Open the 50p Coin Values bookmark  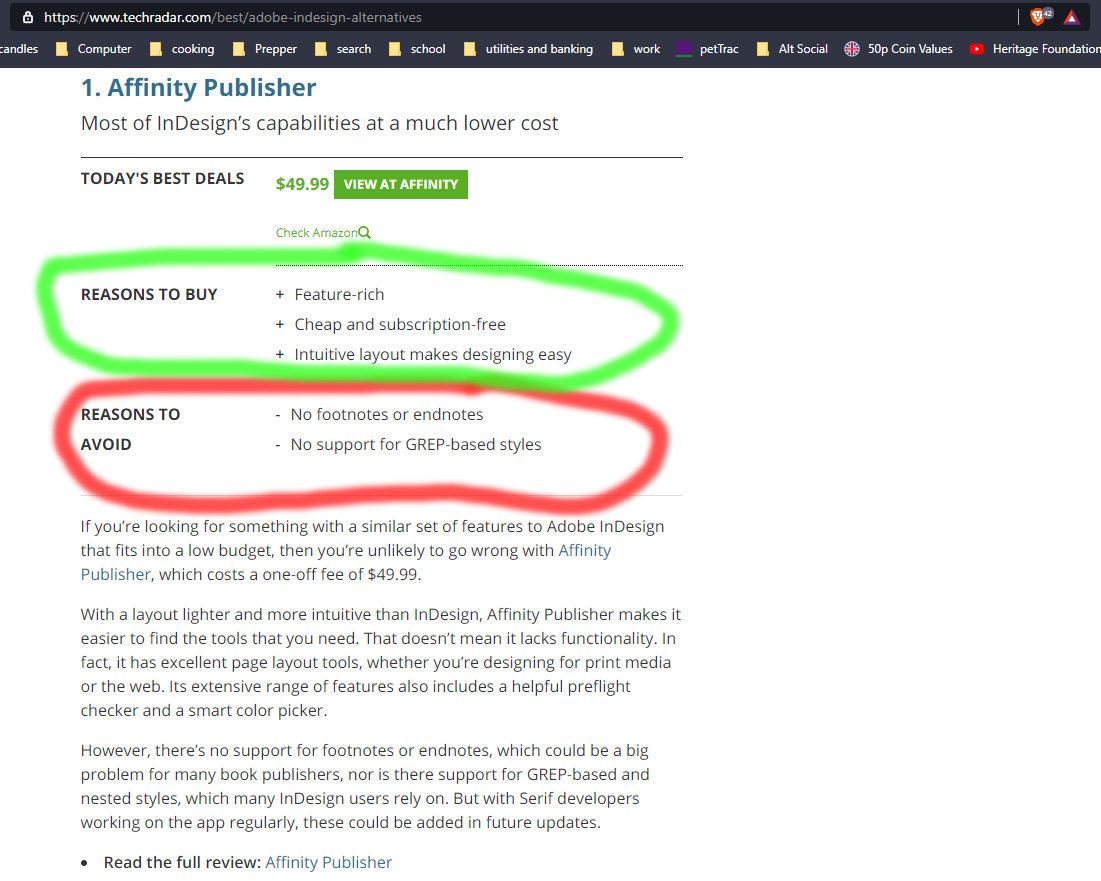[x=899, y=48]
